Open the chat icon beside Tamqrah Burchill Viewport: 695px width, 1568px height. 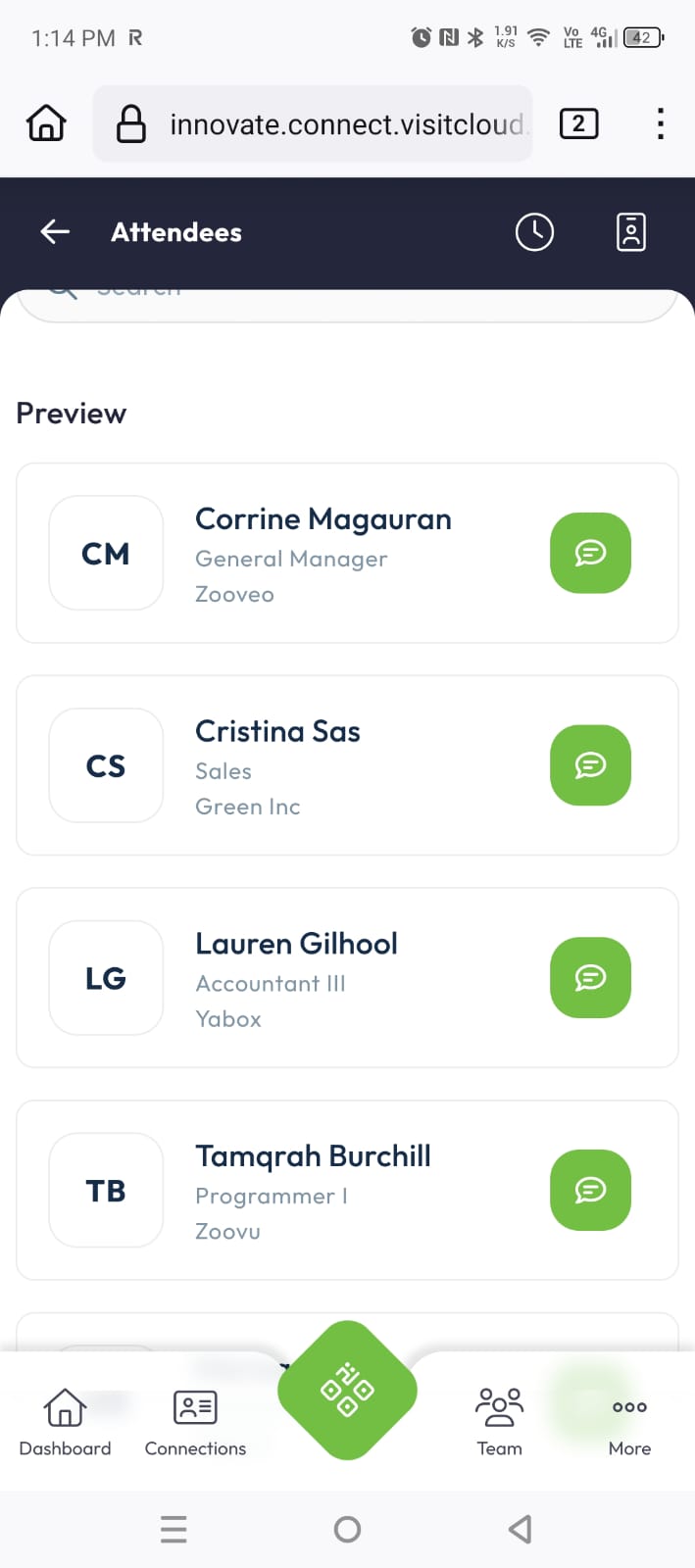pyautogui.click(x=590, y=1190)
